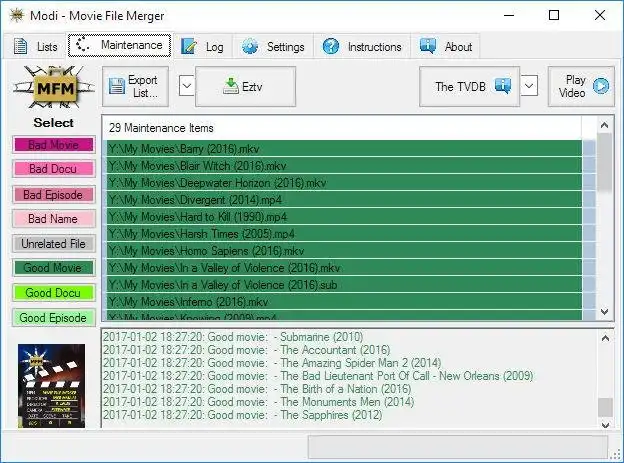Click the status bar progress field
This screenshot has width=624, height=463.
point(458,446)
